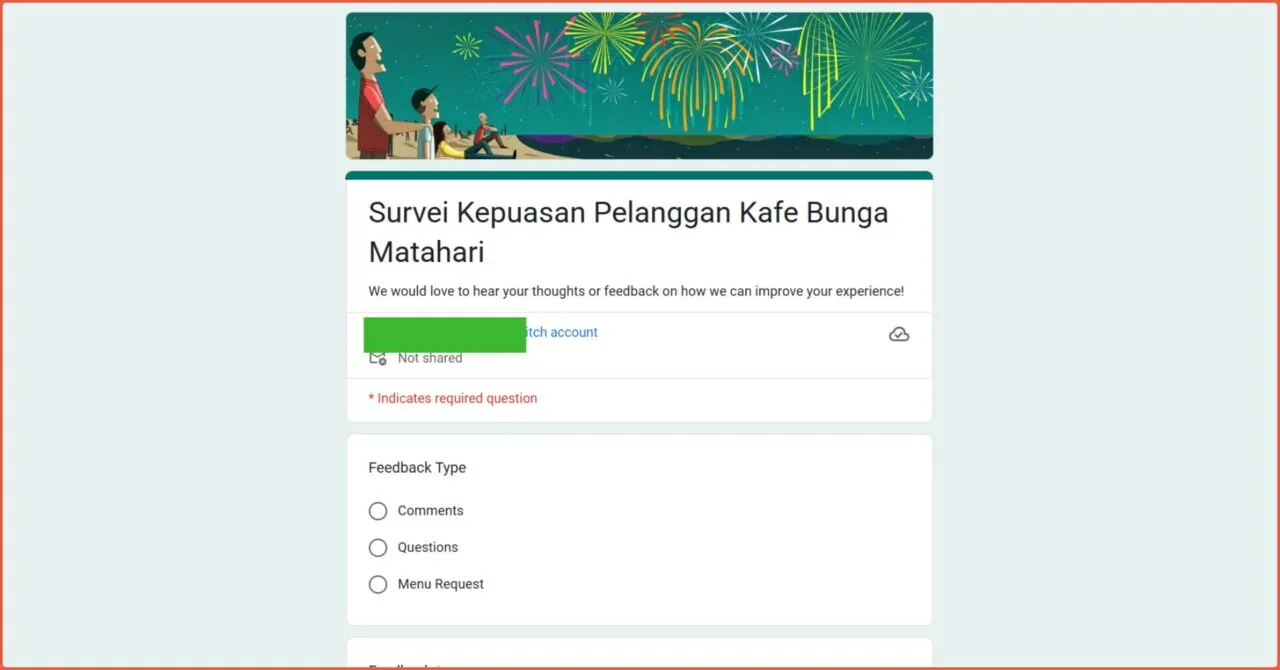Viewport: 1280px width, 670px height.
Task: Click the "Not shared" envelope icon
Action: click(x=377, y=357)
